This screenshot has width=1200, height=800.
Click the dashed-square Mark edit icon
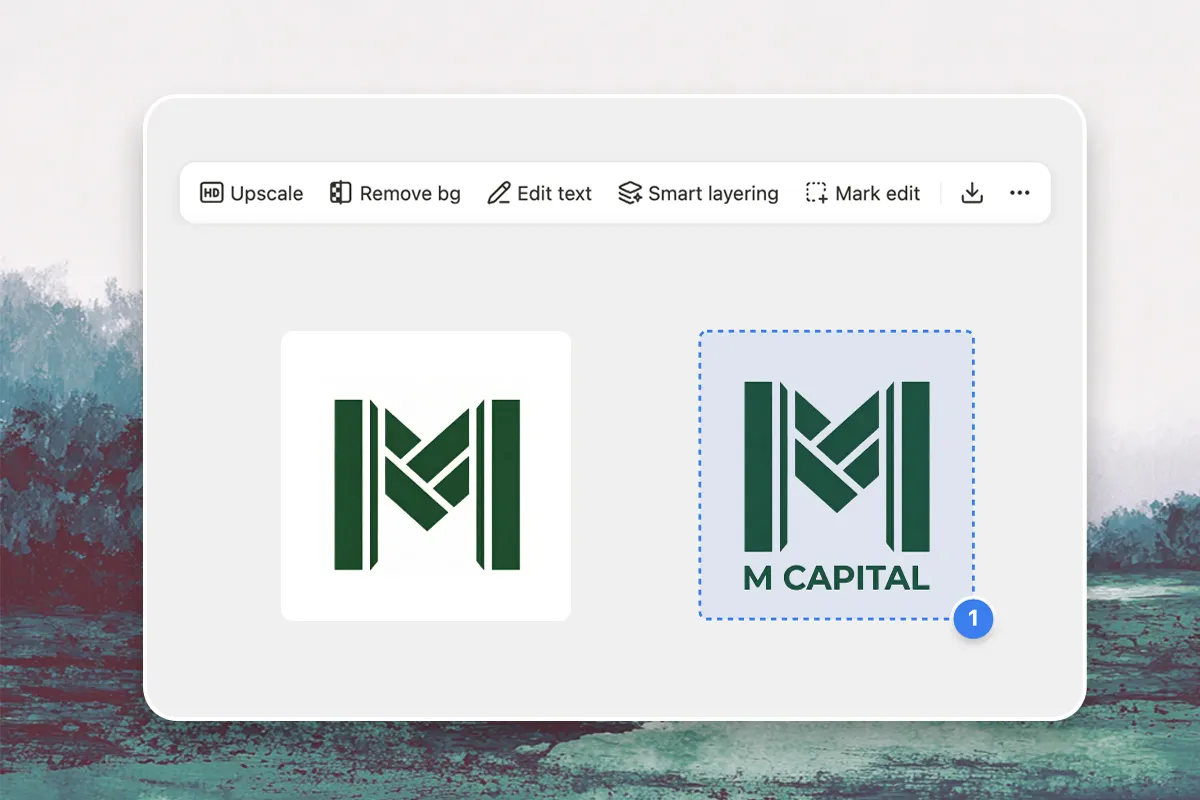pos(817,193)
